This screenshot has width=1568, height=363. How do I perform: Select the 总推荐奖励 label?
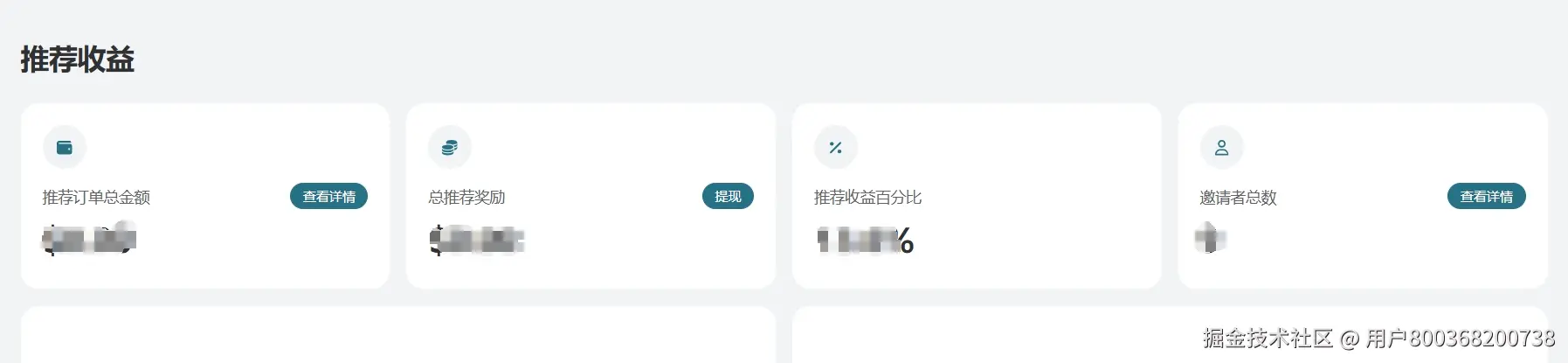pos(466,198)
